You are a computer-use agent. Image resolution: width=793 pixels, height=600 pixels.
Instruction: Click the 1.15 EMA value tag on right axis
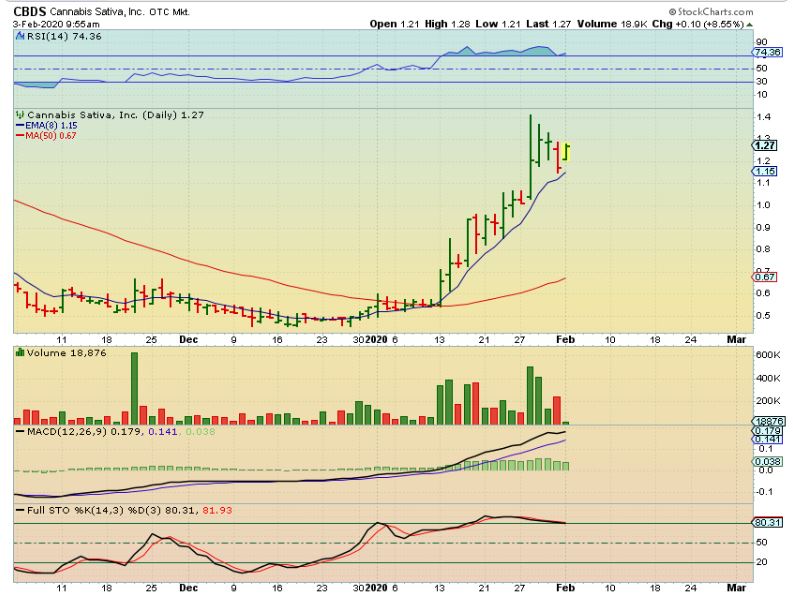click(x=765, y=172)
